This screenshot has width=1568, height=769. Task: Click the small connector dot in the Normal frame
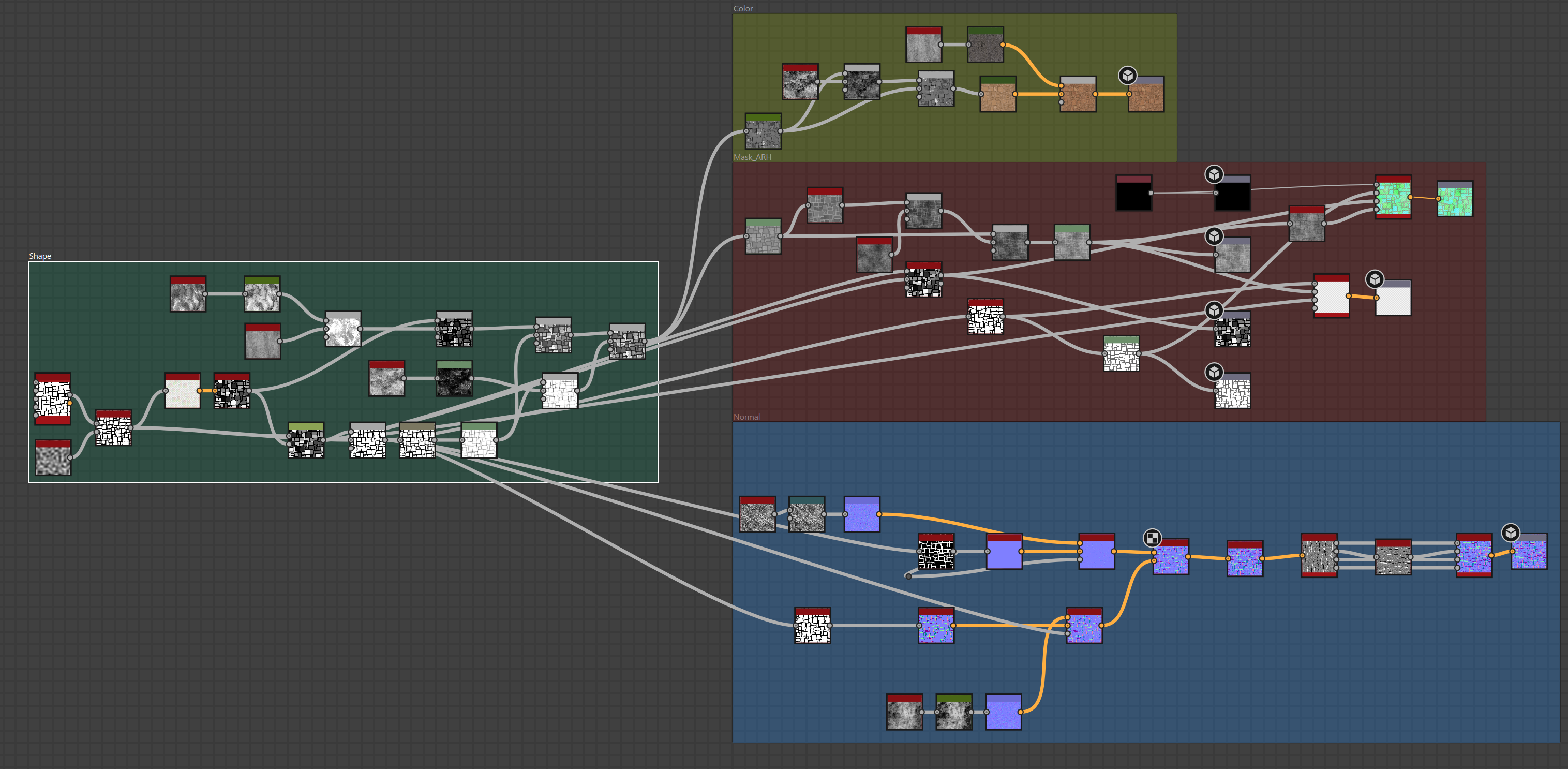(x=907, y=576)
